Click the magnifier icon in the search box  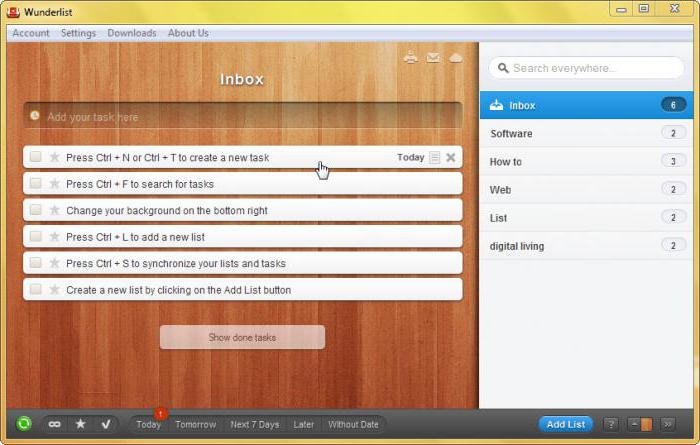[503, 68]
